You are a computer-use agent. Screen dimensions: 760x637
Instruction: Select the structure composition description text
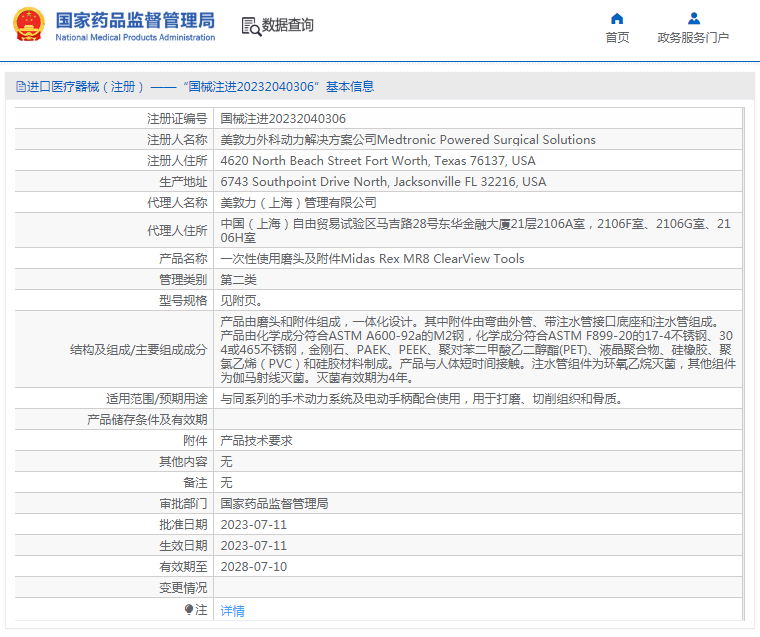[477, 349]
